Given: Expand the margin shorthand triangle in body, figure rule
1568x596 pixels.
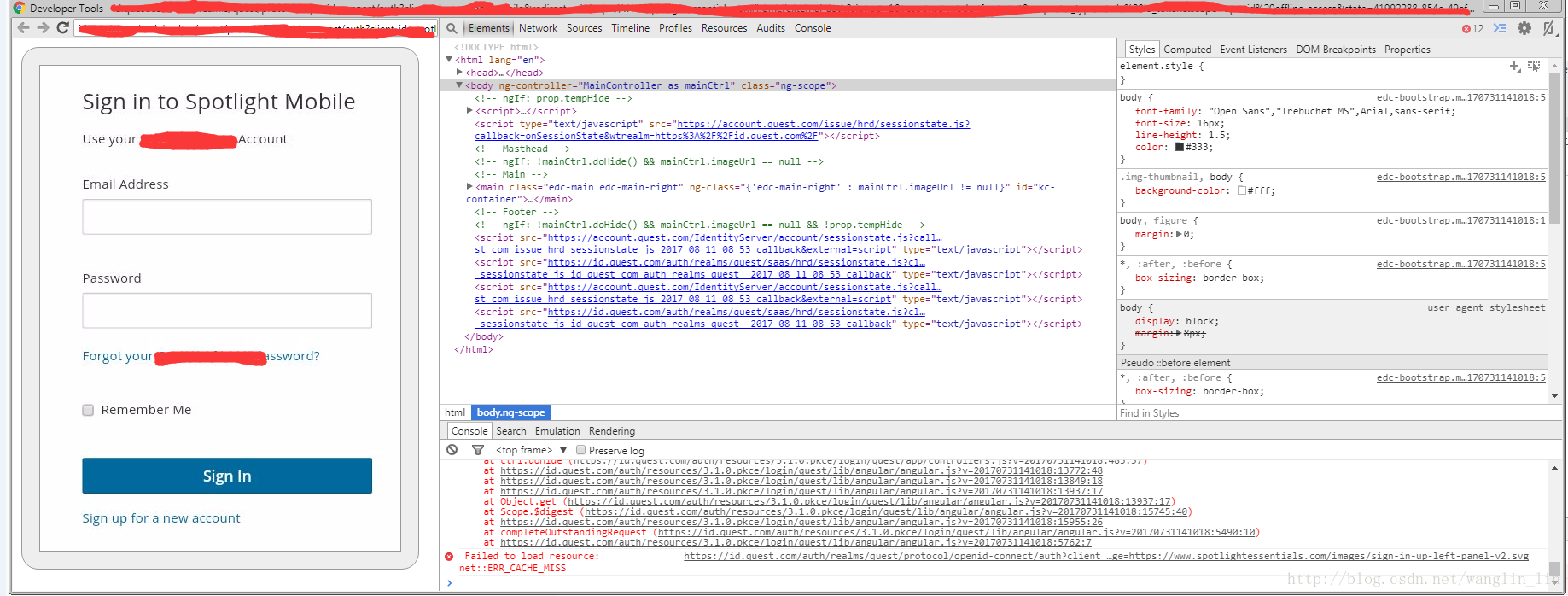Looking at the screenshot, I should point(1180,234).
